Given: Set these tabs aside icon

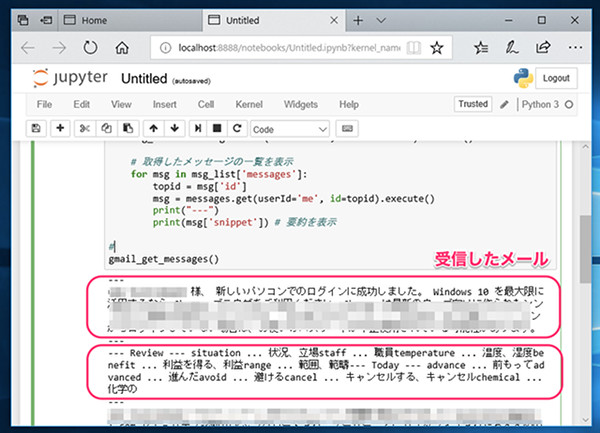Looking at the screenshot, I should click(46, 20).
